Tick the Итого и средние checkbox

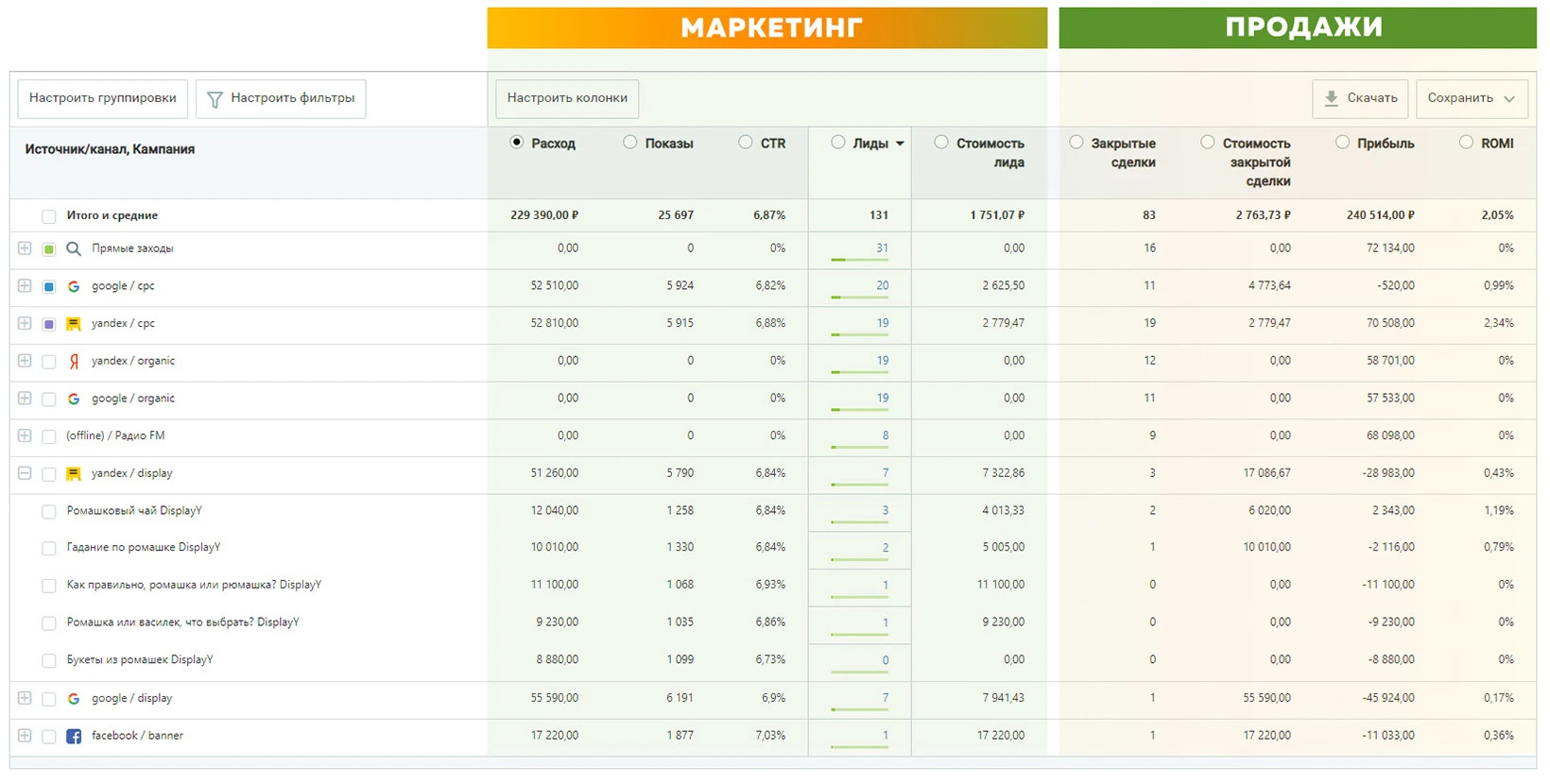click(49, 216)
